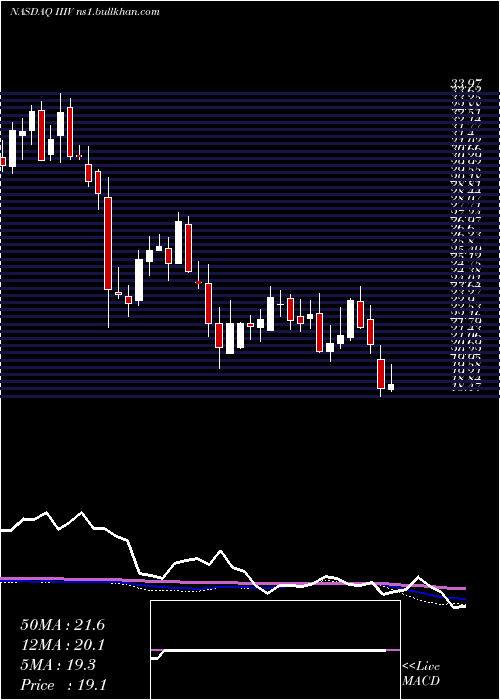
Task: Select the 12MA : 20.1 indicator label
Action: tap(62, 645)
